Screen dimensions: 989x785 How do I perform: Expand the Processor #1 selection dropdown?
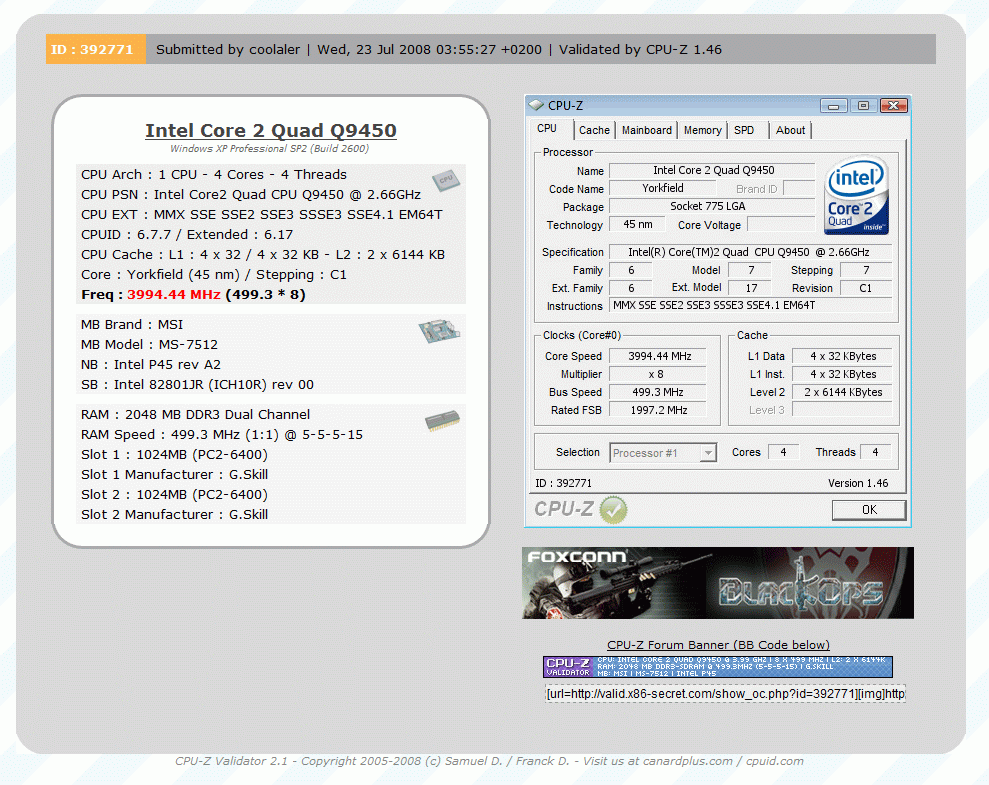(x=708, y=453)
